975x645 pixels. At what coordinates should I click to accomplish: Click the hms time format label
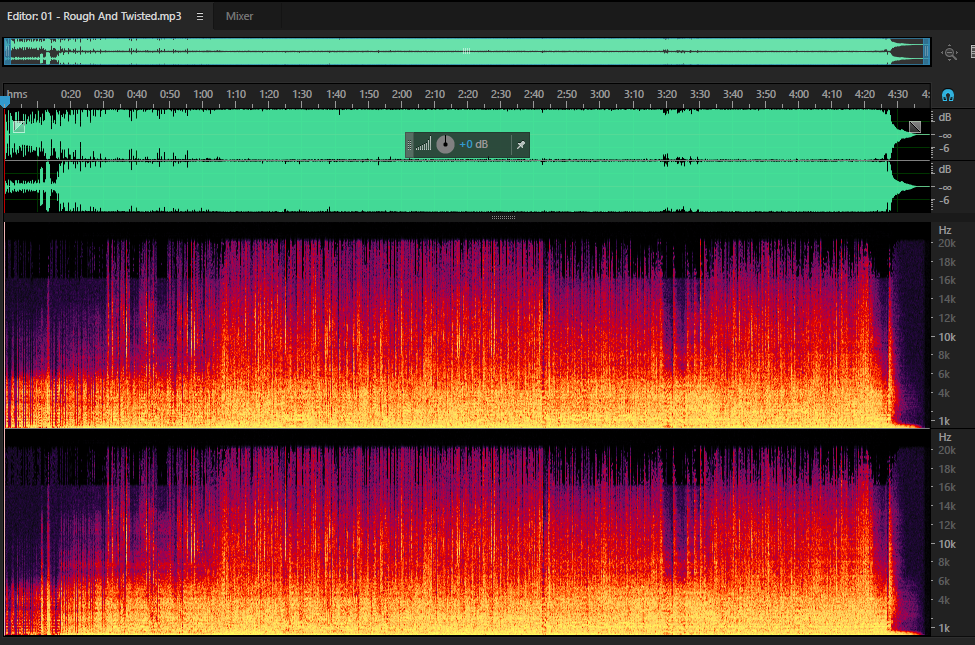[17, 94]
